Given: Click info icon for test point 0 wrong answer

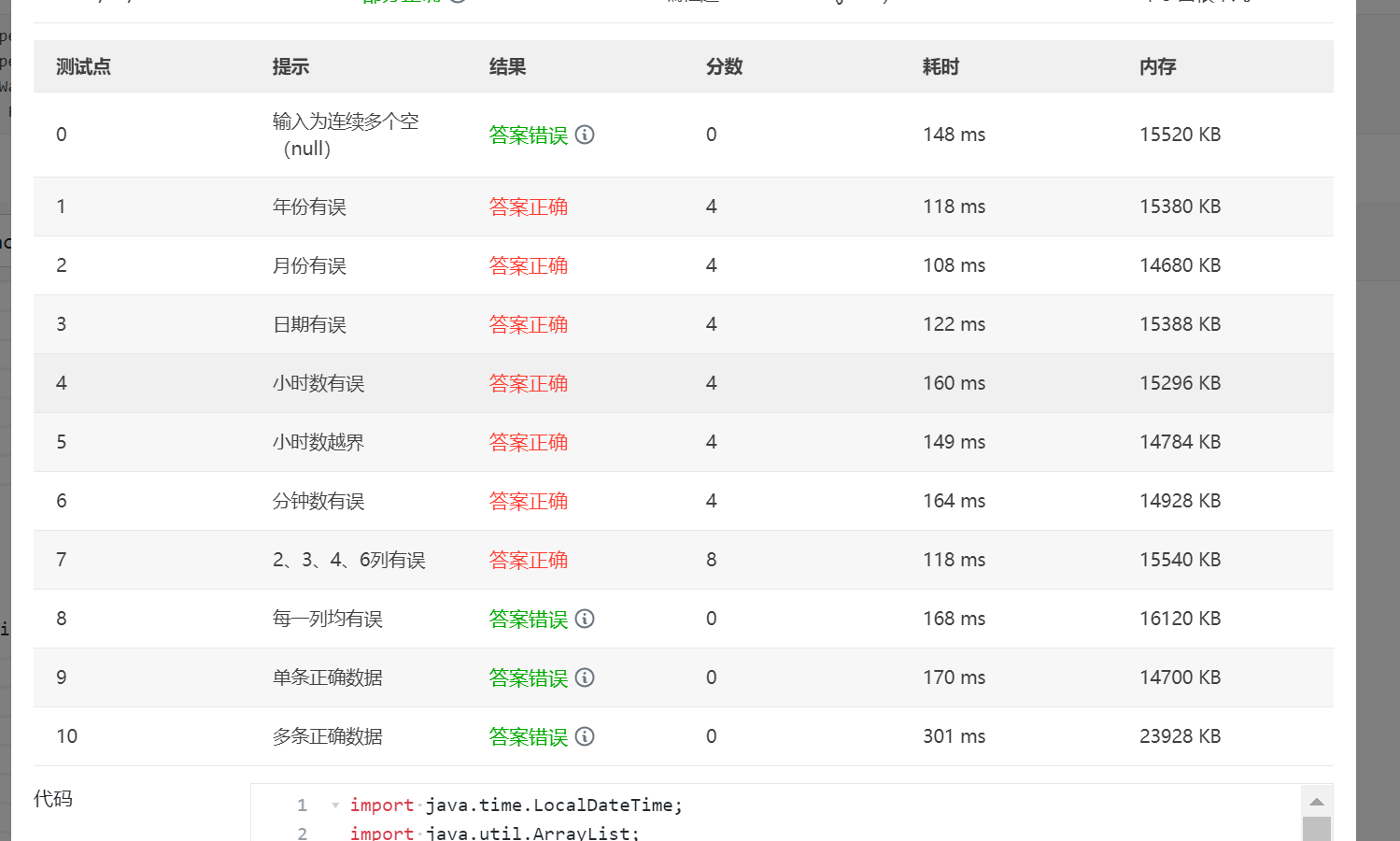Looking at the screenshot, I should coord(585,135).
